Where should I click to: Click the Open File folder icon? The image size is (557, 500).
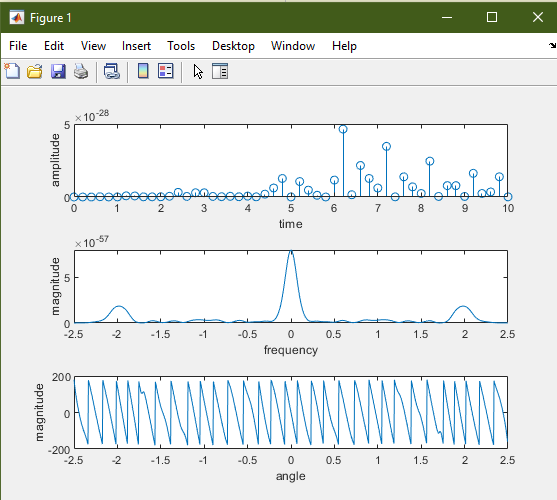tap(35, 71)
